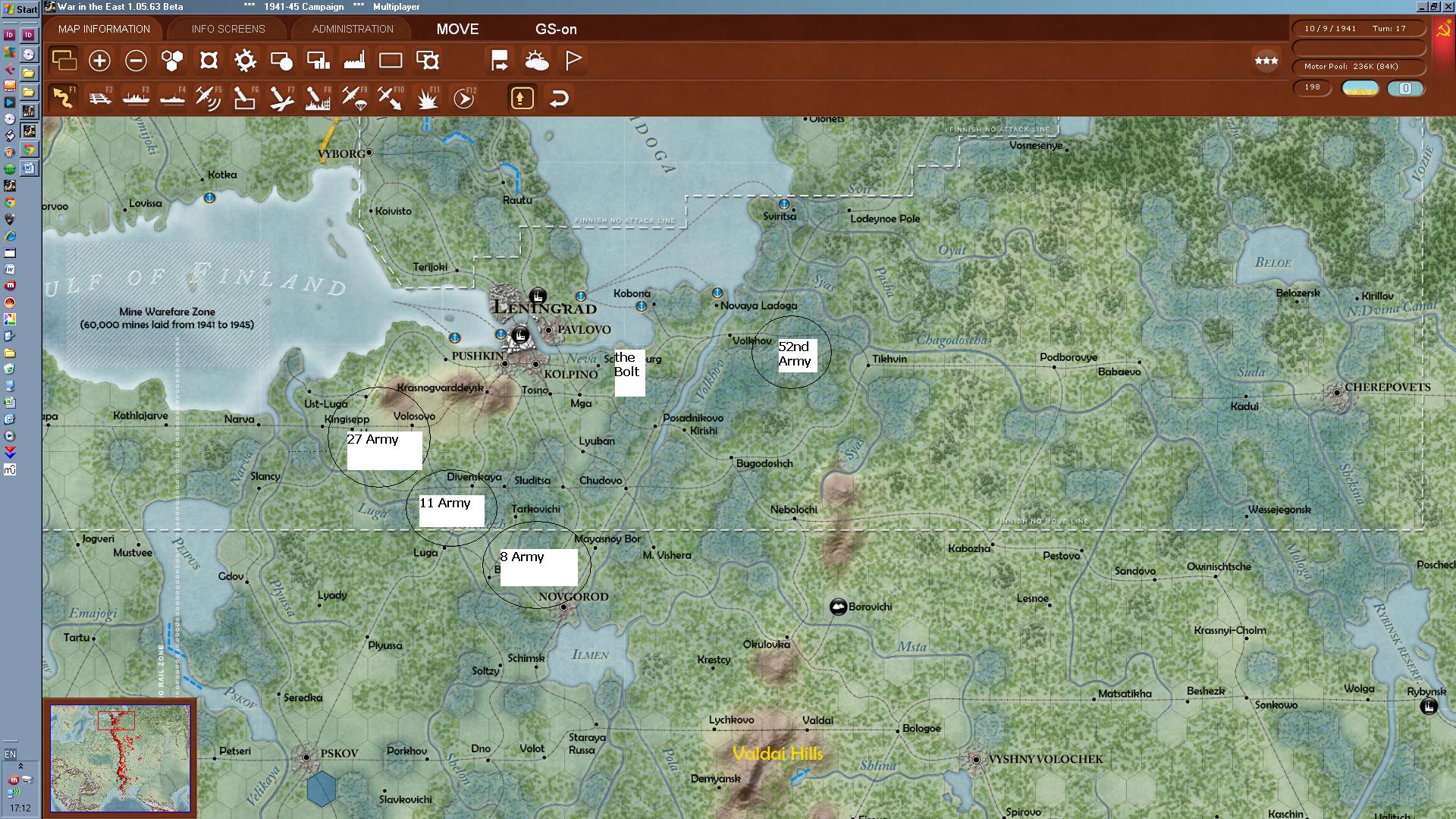Show weather using the sun-cloud icon
1456x819 pixels.
click(x=536, y=61)
